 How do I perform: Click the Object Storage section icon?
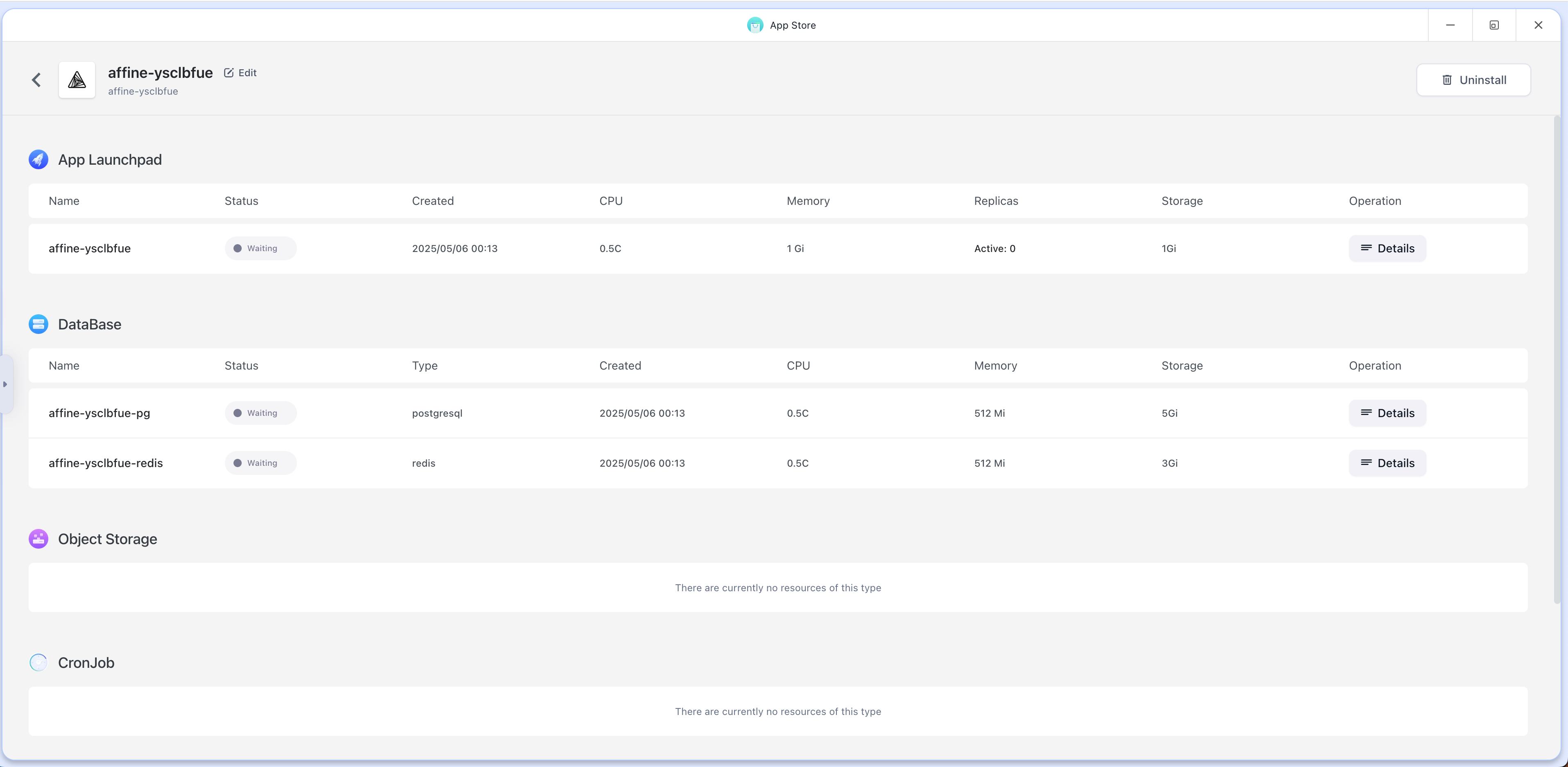pyautogui.click(x=39, y=539)
